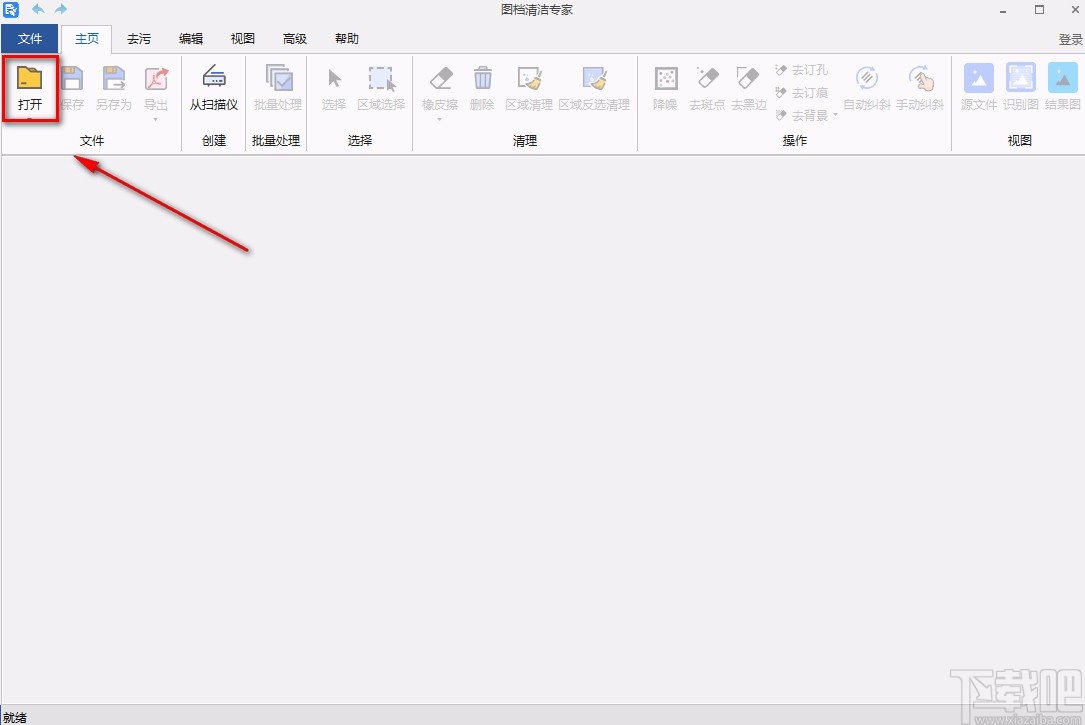Click the 批量处理 batch processing icon

277,79
